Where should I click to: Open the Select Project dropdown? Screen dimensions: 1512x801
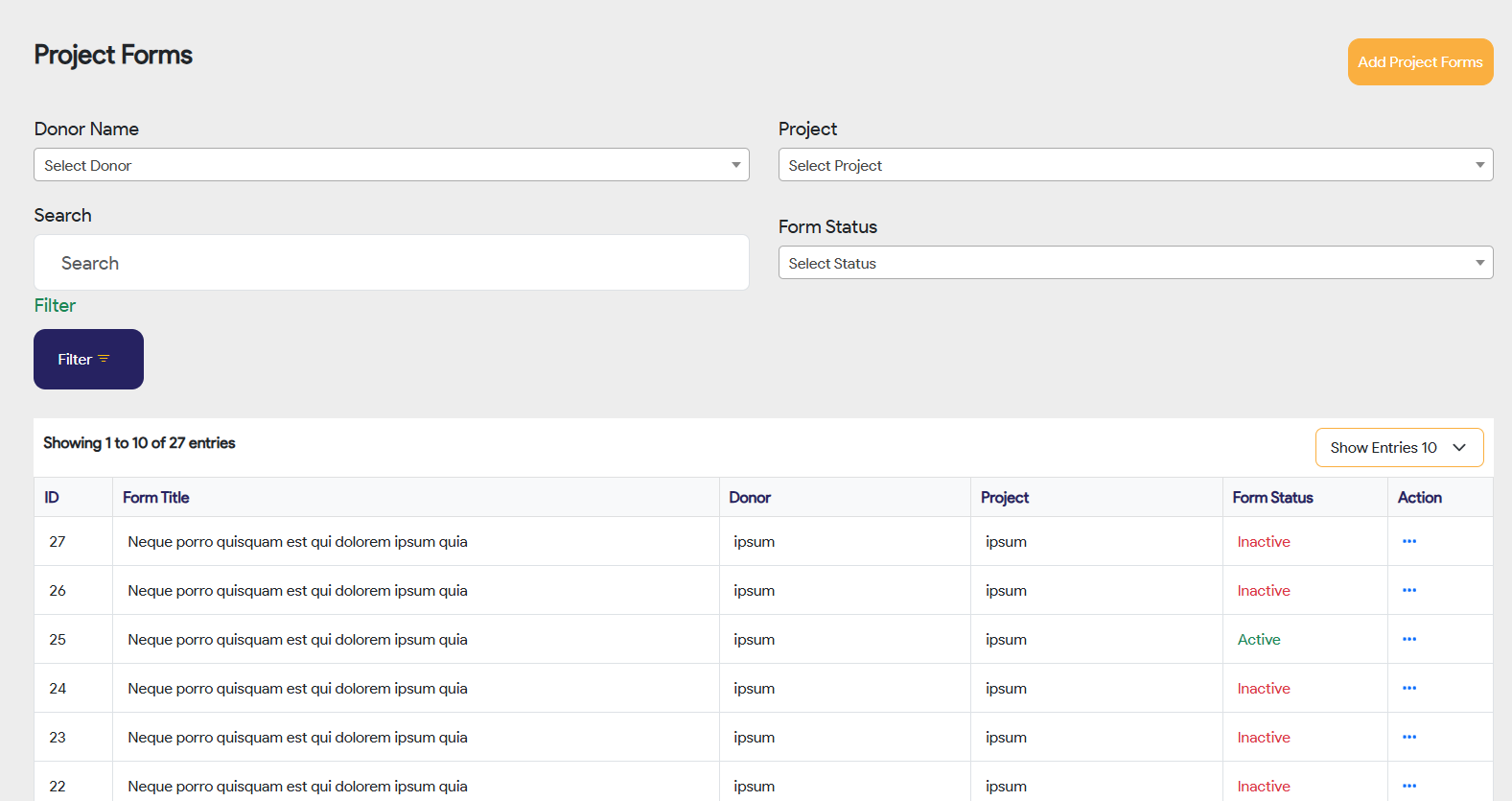[1135, 165]
